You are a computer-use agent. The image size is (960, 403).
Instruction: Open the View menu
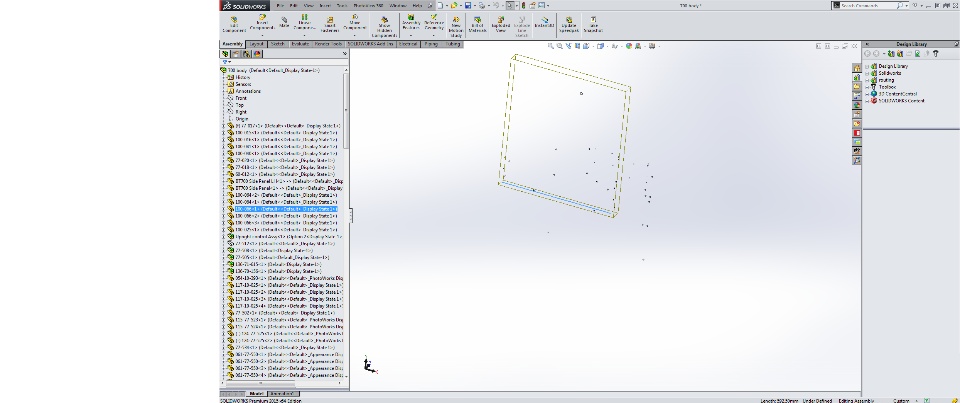click(x=308, y=6)
